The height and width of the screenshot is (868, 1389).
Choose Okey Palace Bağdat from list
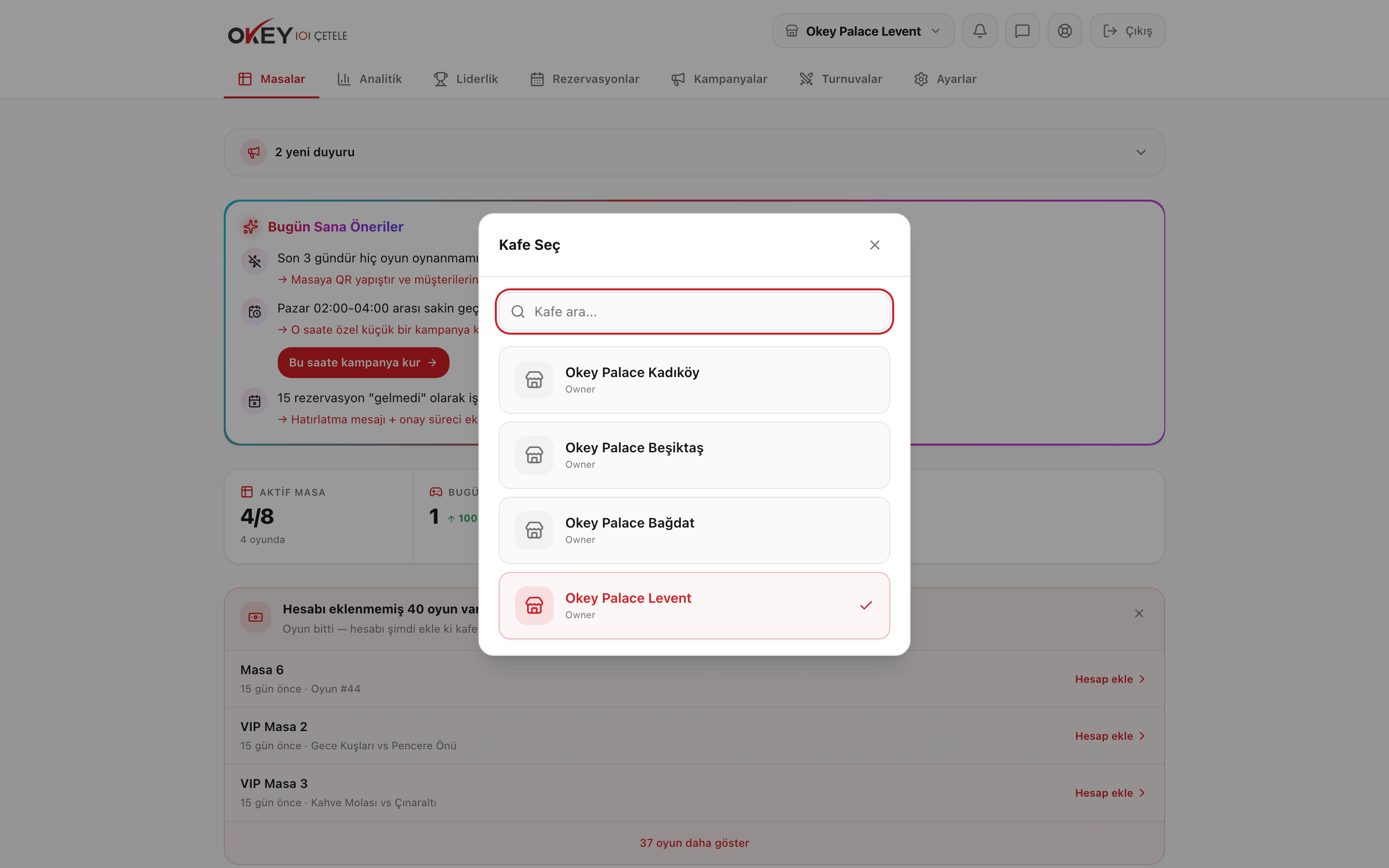[x=694, y=530]
